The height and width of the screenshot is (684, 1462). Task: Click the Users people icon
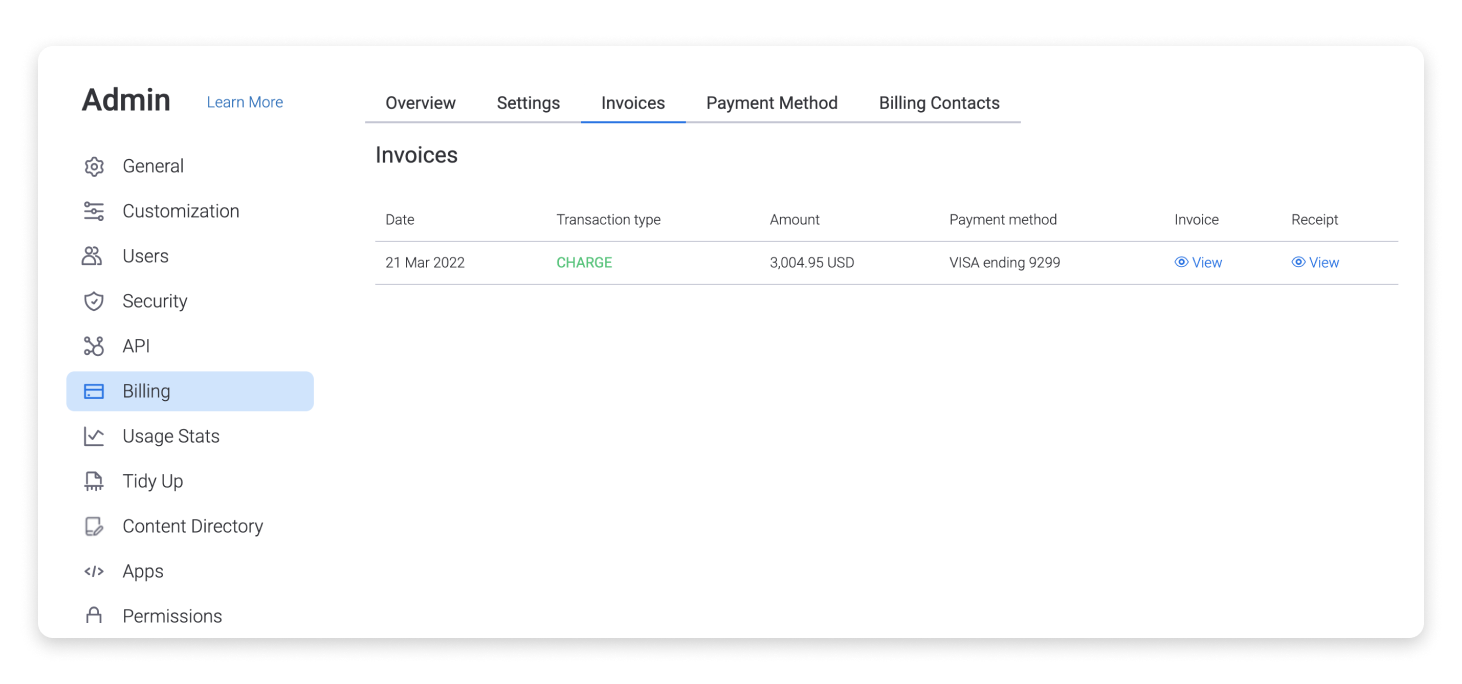pos(92,256)
